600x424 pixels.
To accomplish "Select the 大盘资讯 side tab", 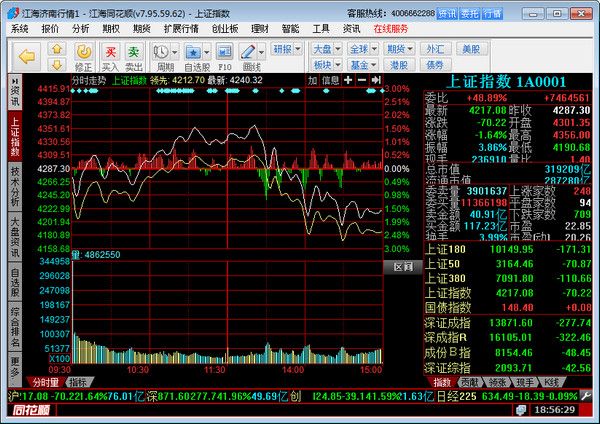I will [15, 237].
